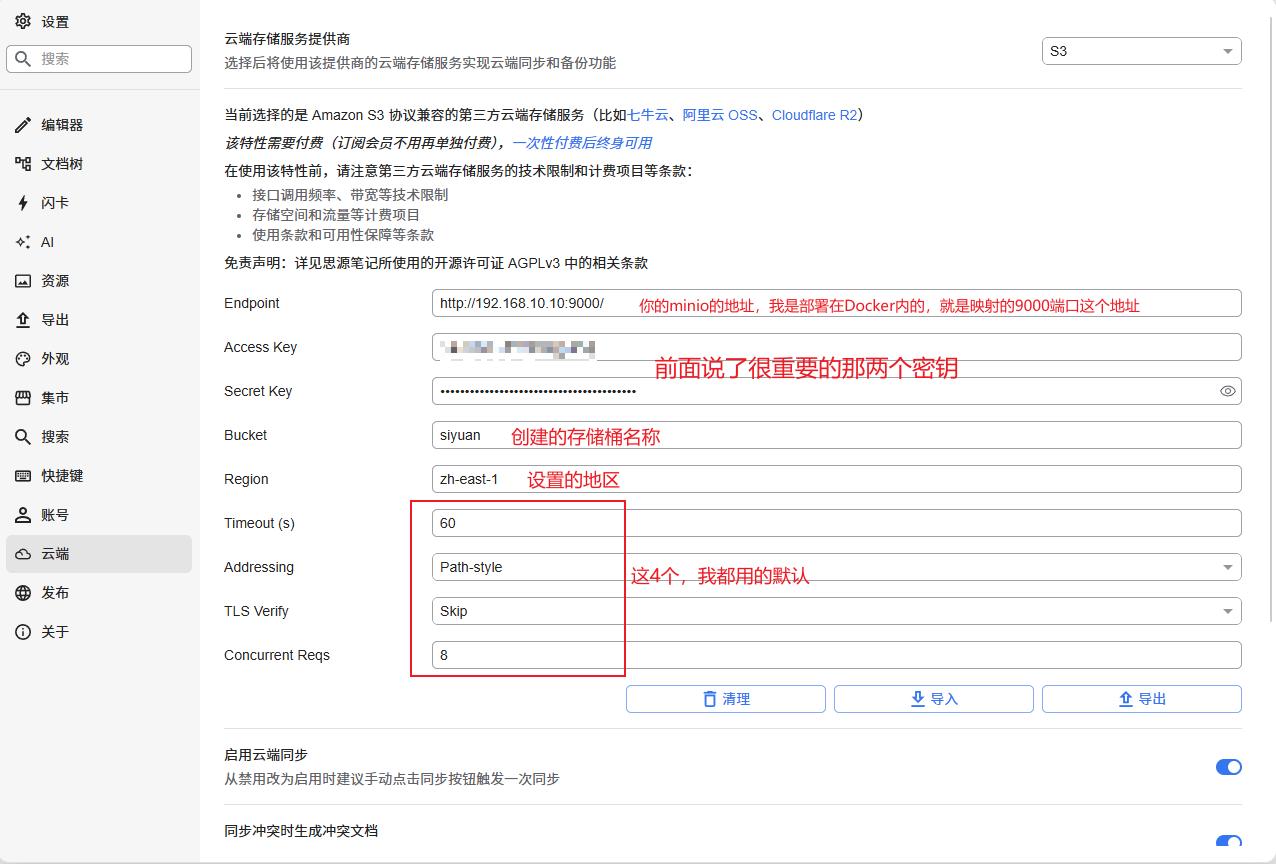Open the Addressing Path-style dropdown
Viewport: 1276px width, 864px height.
[x=836, y=567]
